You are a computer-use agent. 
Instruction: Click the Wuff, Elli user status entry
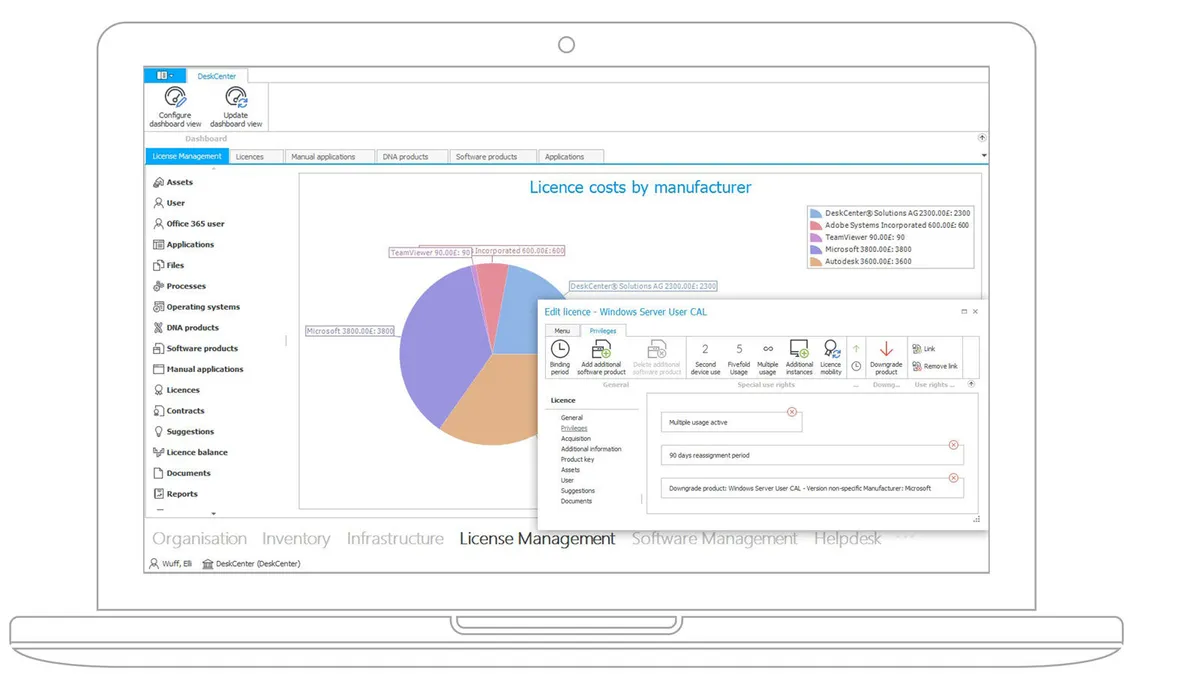click(x=169, y=564)
